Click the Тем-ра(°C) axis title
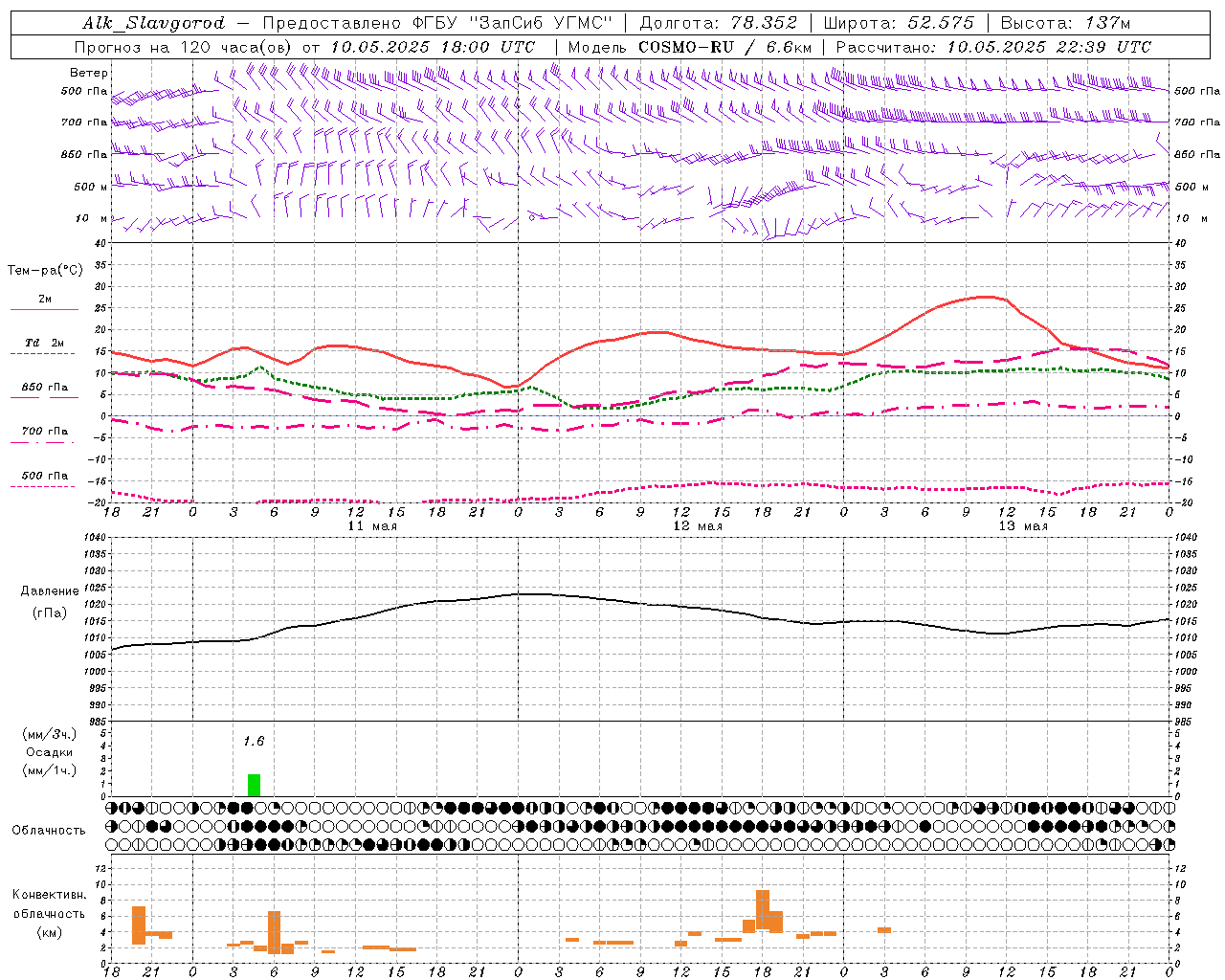Image resolution: width=1225 pixels, height=980 pixels. pos(45,271)
